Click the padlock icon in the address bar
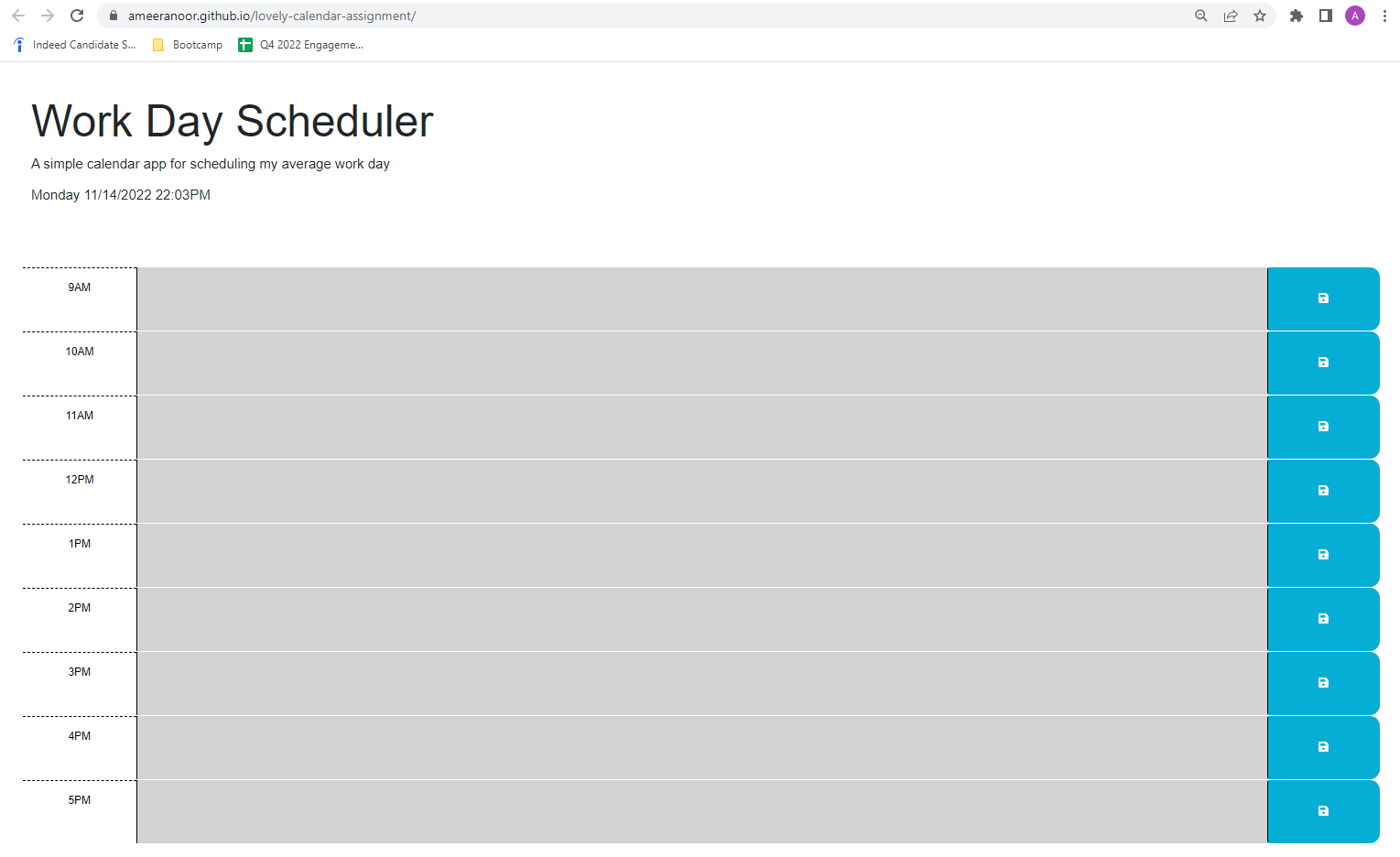The width and height of the screenshot is (1400, 857). (x=114, y=16)
